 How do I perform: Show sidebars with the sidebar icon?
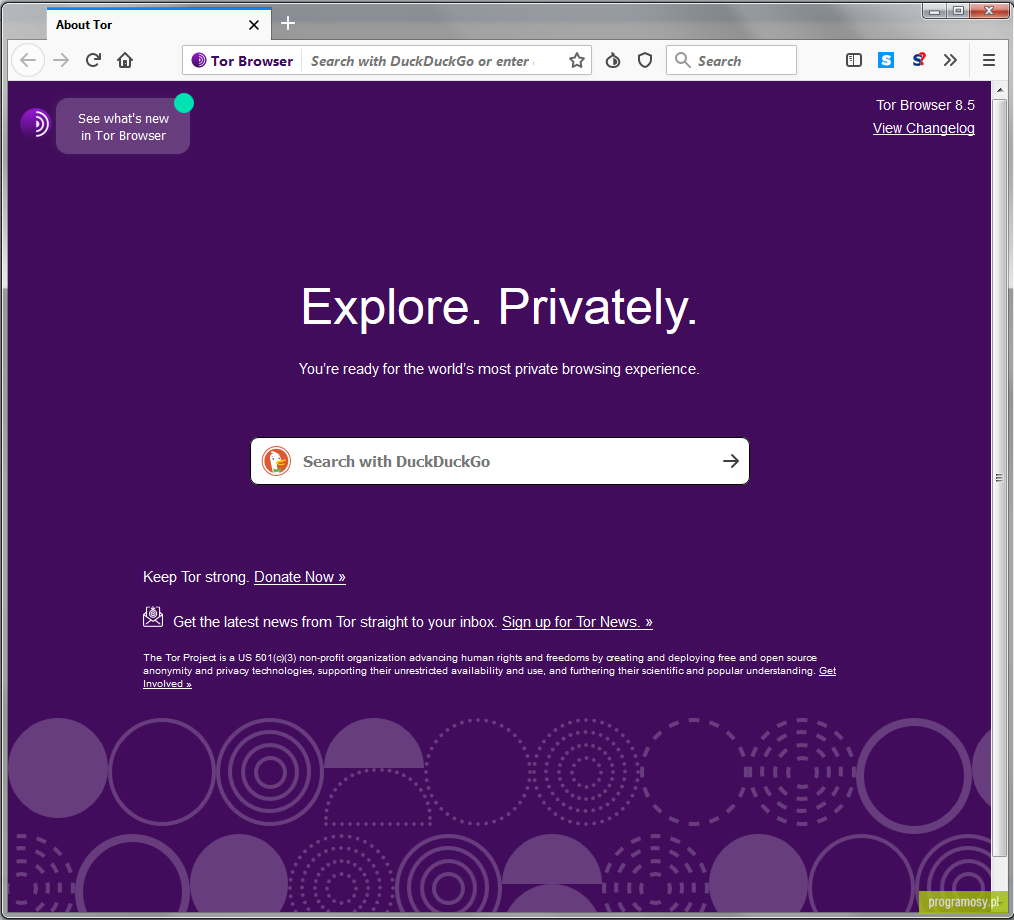854,60
